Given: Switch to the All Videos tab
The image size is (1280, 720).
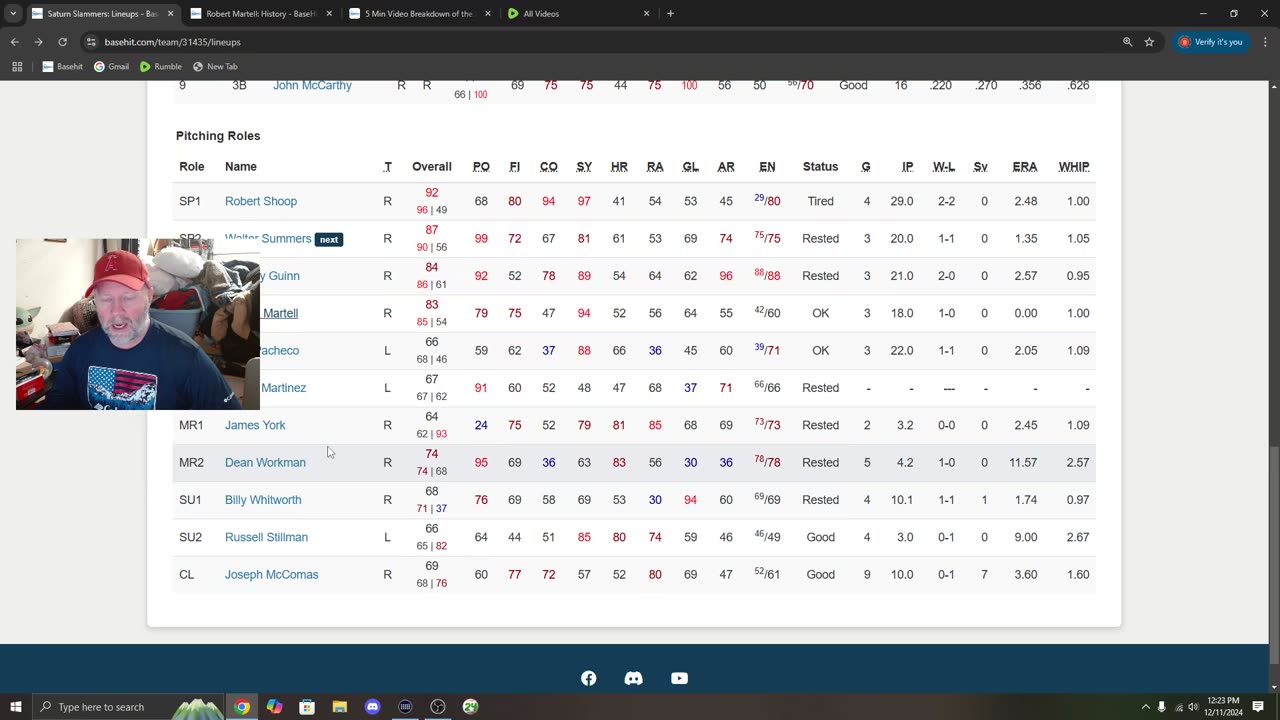Looking at the screenshot, I should point(577,14).
